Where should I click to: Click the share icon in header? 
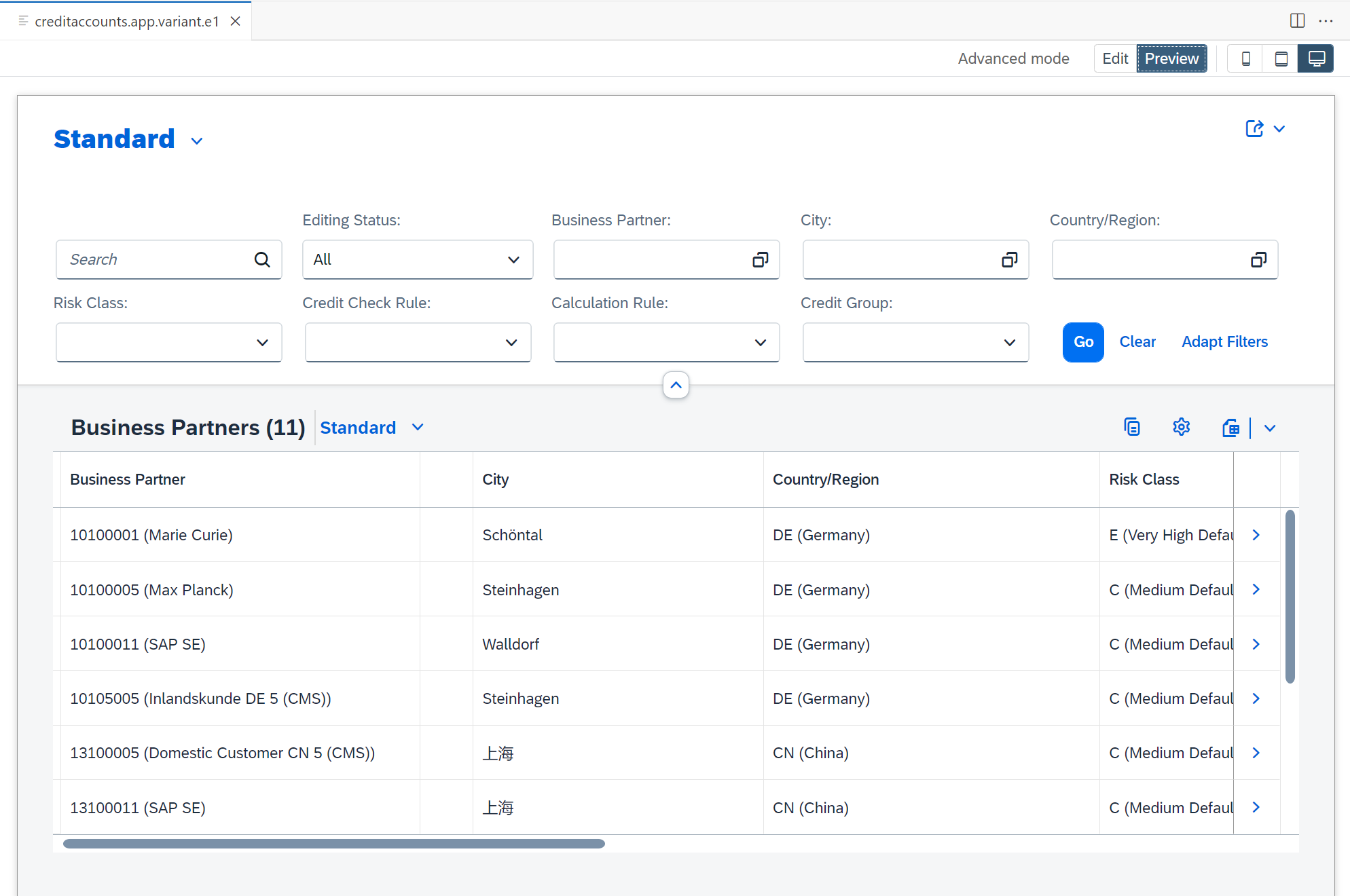[1254, 128]
